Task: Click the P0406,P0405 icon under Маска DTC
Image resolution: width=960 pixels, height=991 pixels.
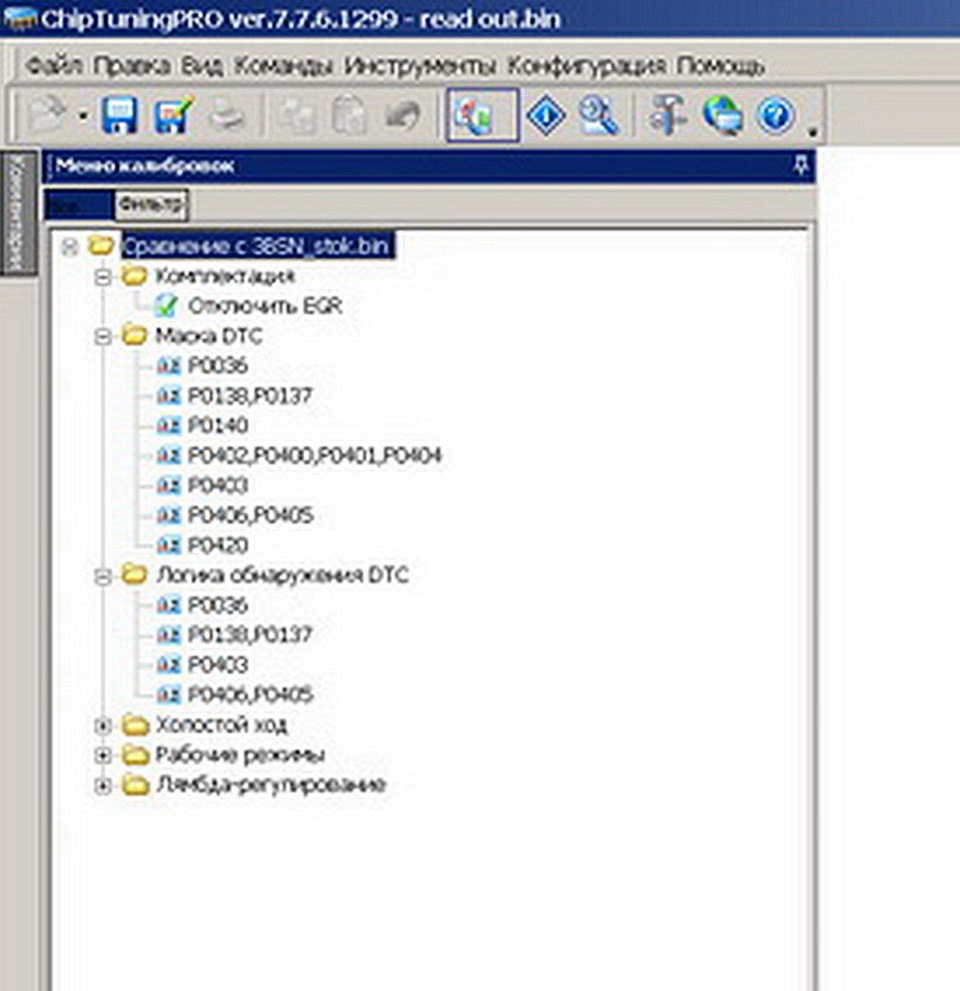Action: [x=168, y=515]
